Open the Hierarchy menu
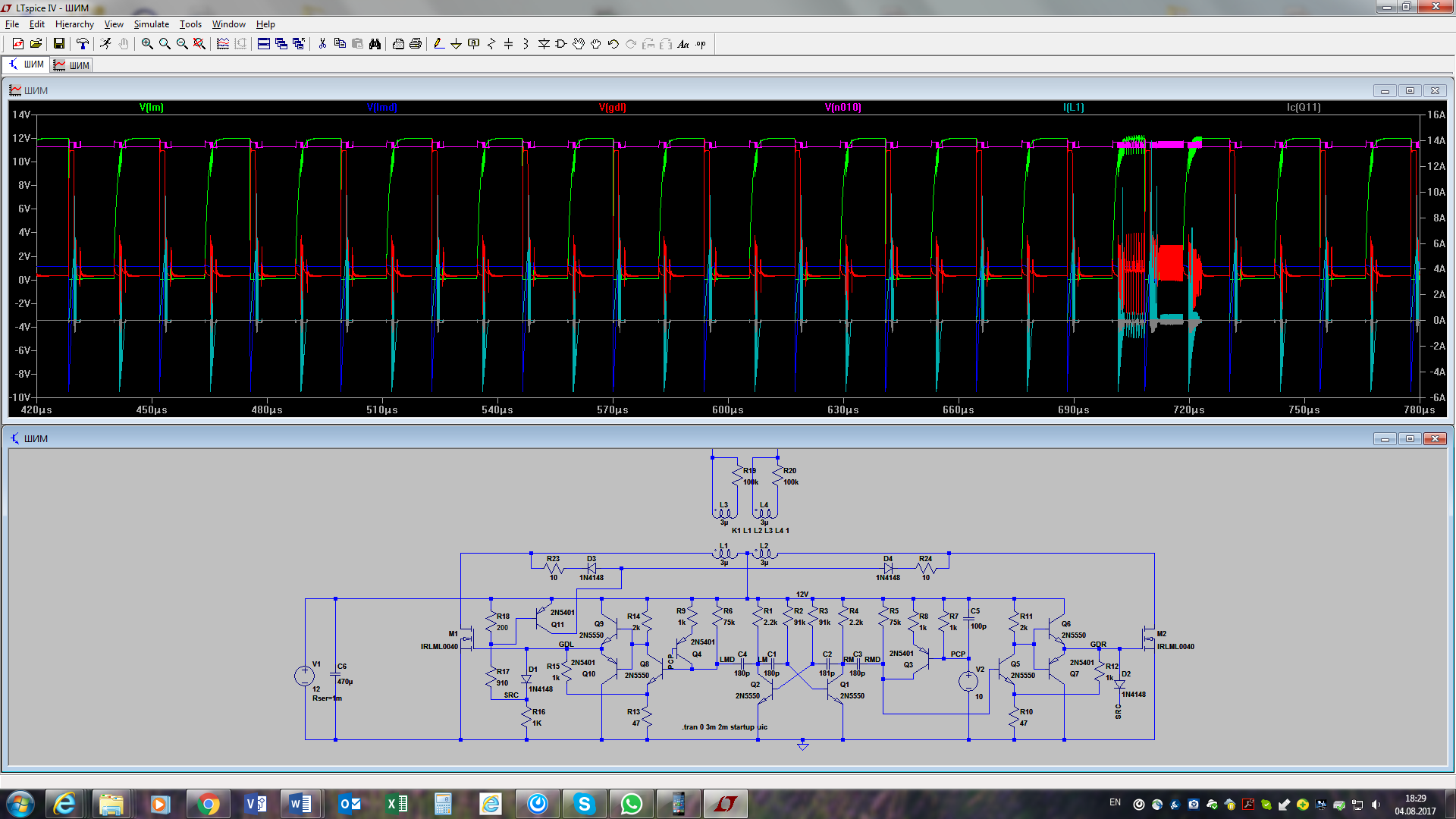Image resolution: width=1456 pixels, height=819 pixels. [x=74, y=24]
